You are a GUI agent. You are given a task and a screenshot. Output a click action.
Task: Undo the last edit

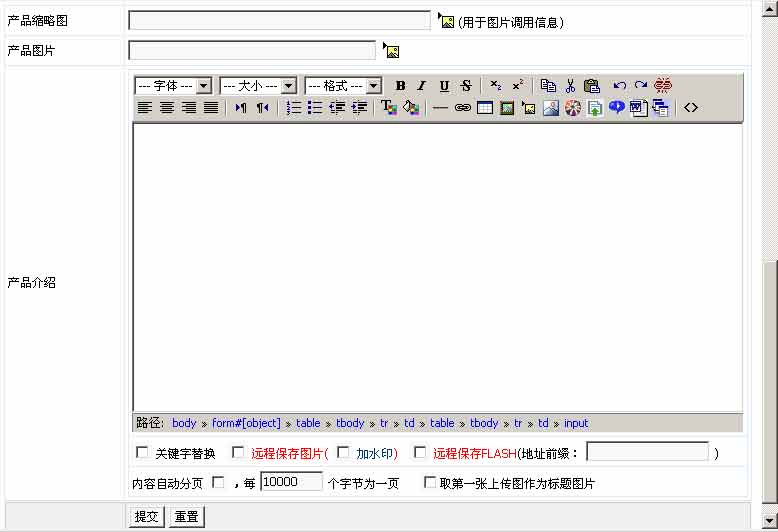pos(619,86)
